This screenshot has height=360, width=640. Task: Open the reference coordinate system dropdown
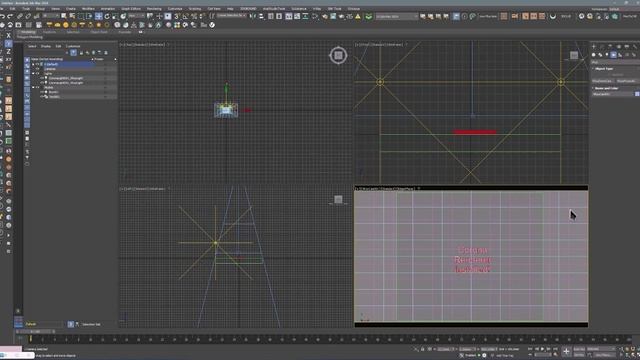136,16
